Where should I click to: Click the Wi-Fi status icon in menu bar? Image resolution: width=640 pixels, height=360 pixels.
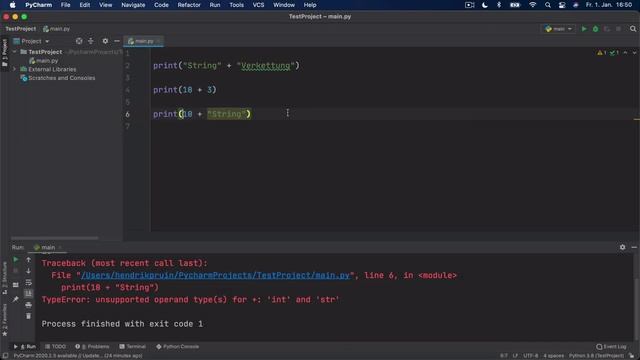(x=533, y=5)
